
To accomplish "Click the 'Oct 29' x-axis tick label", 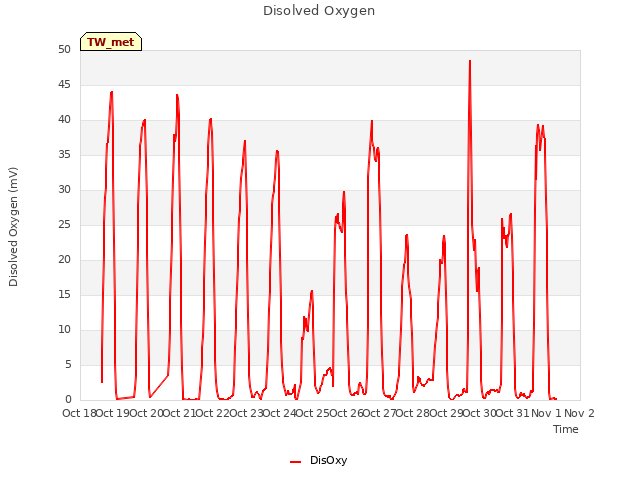I will pyautogui.click(x=447, y=413).
